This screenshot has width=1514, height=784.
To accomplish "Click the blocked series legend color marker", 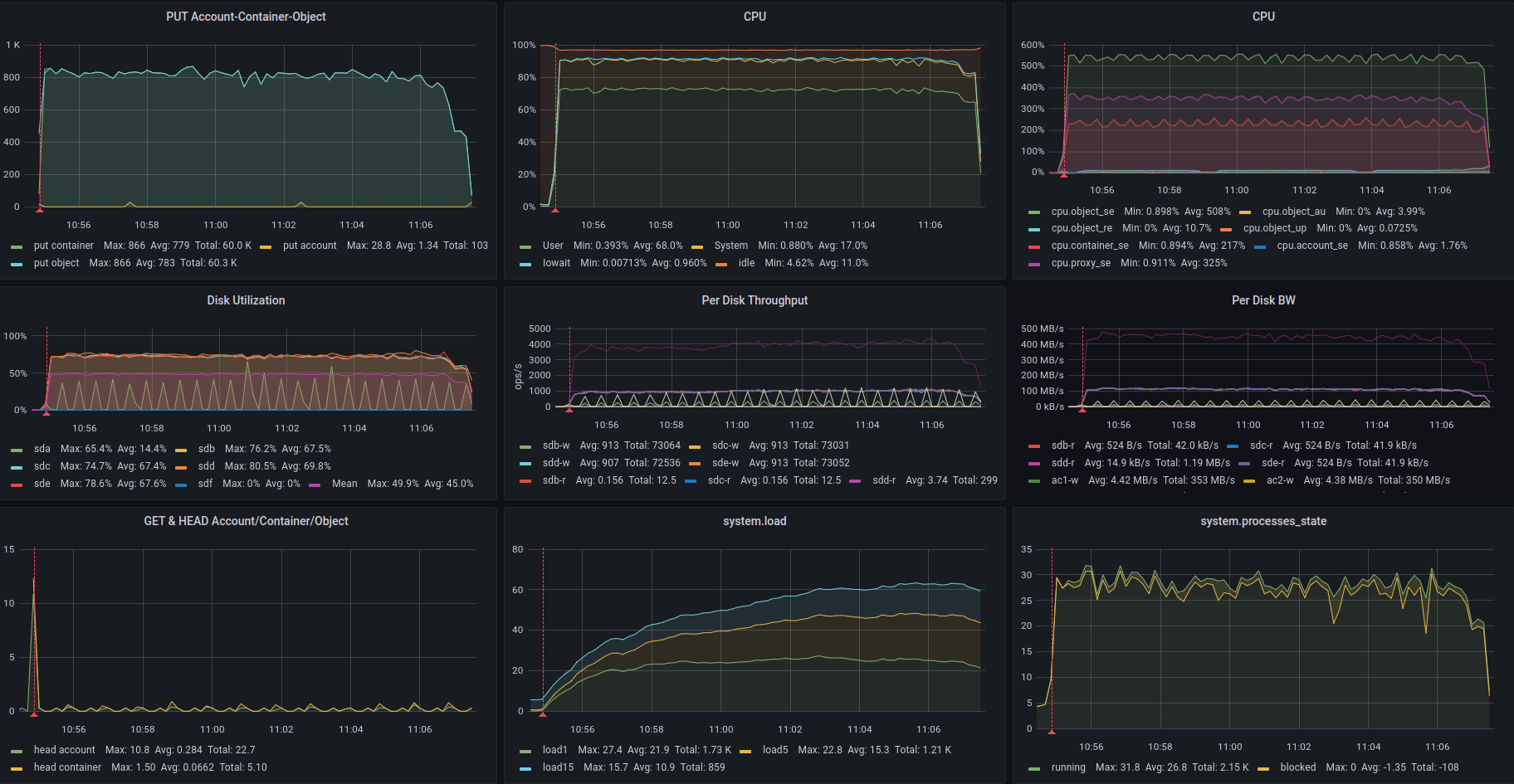I will tap(1263, 768).
